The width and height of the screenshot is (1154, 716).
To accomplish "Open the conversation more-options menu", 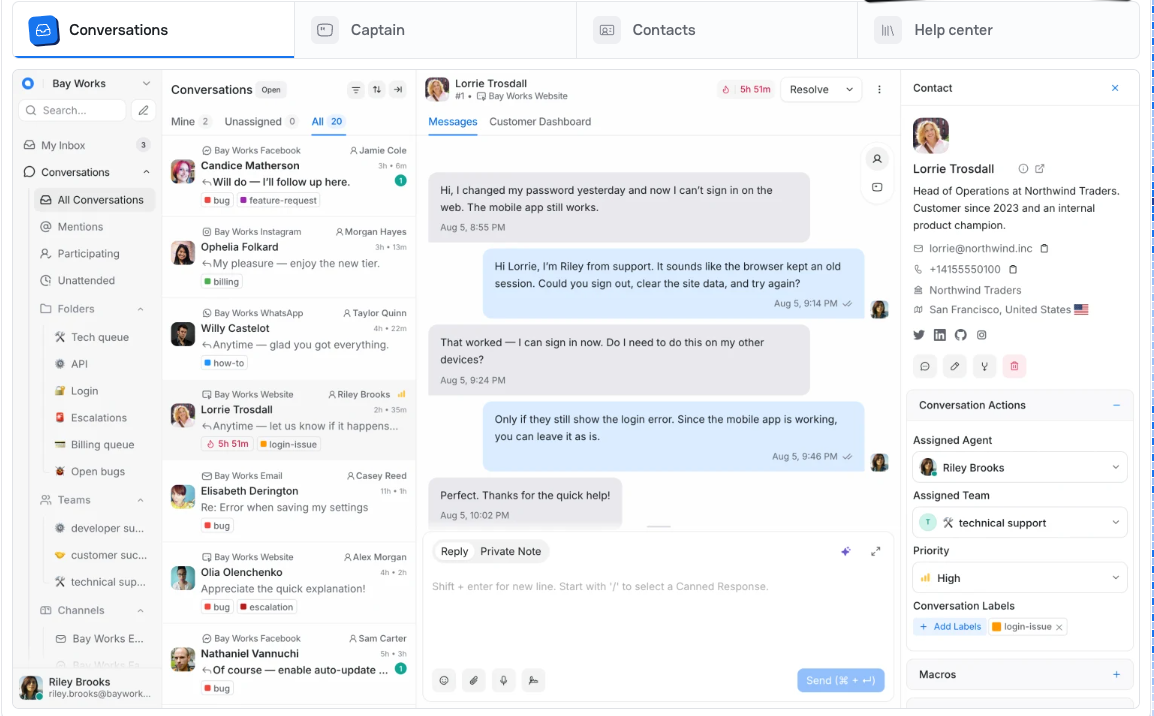I will [879, 90].
